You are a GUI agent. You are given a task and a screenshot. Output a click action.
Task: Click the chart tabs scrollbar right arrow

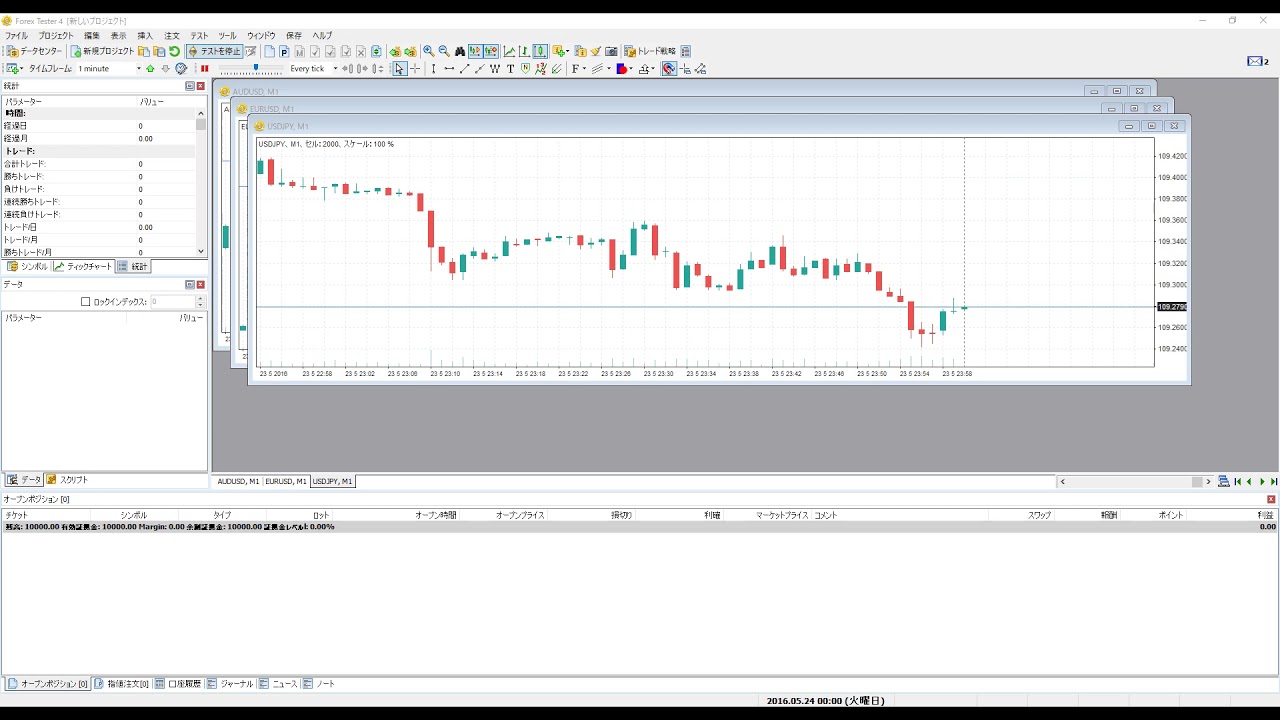pyautogui.click(x=1209, y=482)
